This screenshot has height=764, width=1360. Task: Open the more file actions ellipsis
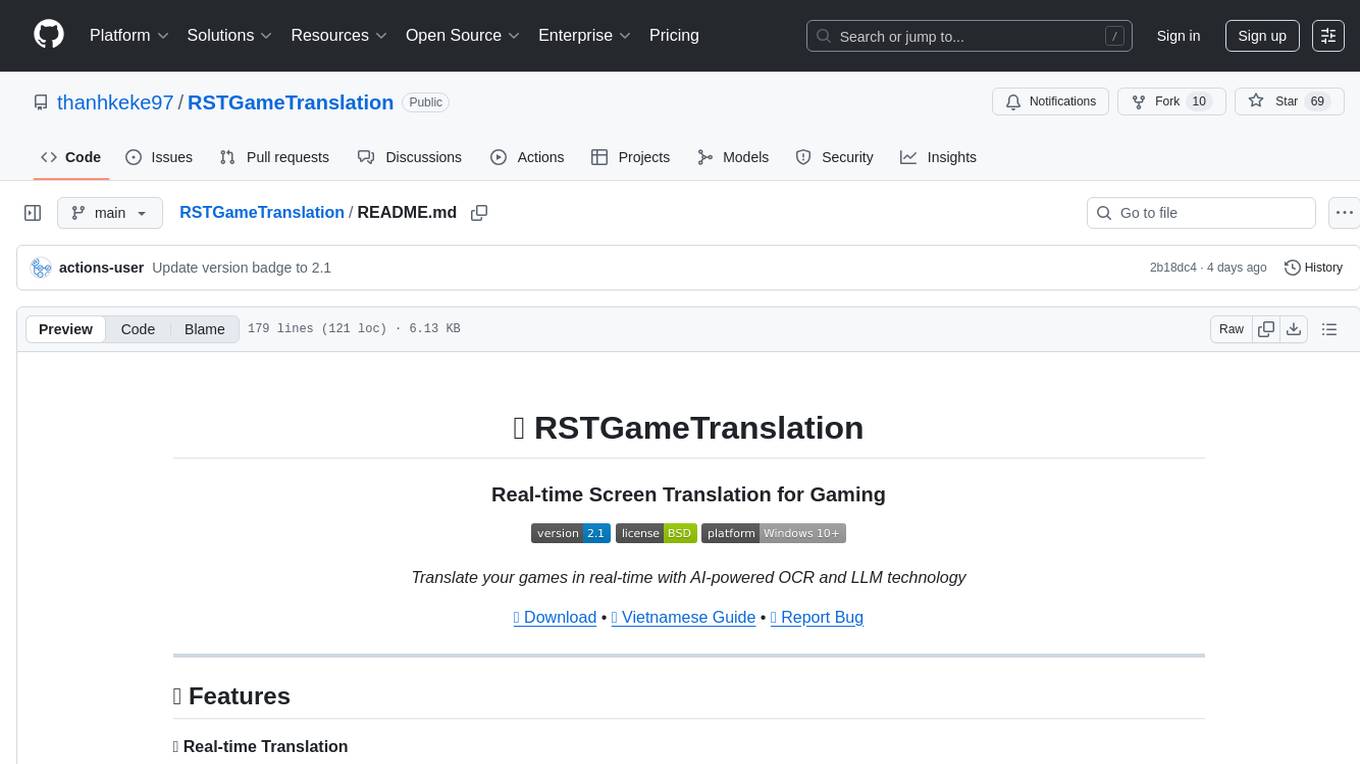point(1344,213)
